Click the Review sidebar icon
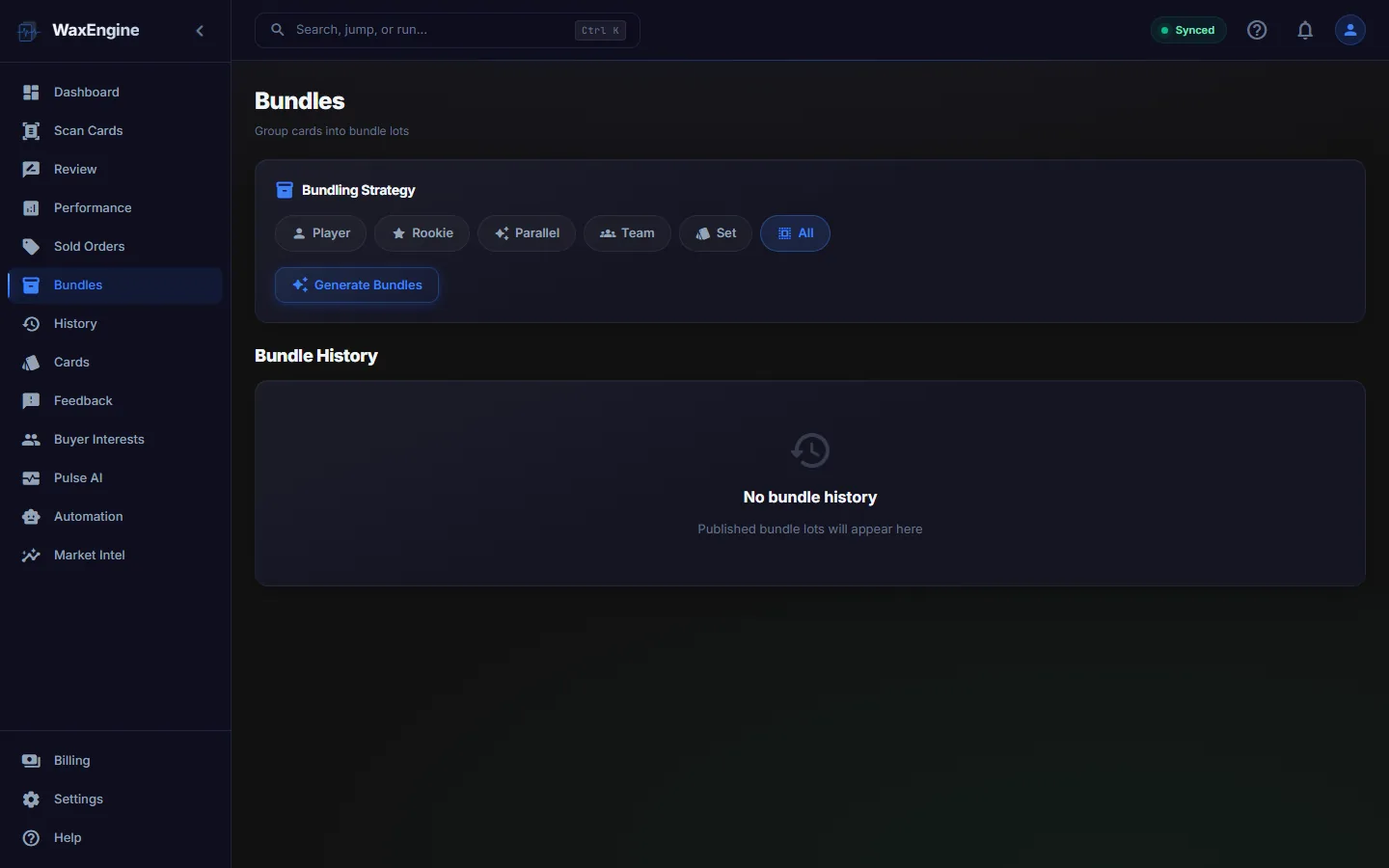Screen dimensions: 1389x868 [31, 170]
